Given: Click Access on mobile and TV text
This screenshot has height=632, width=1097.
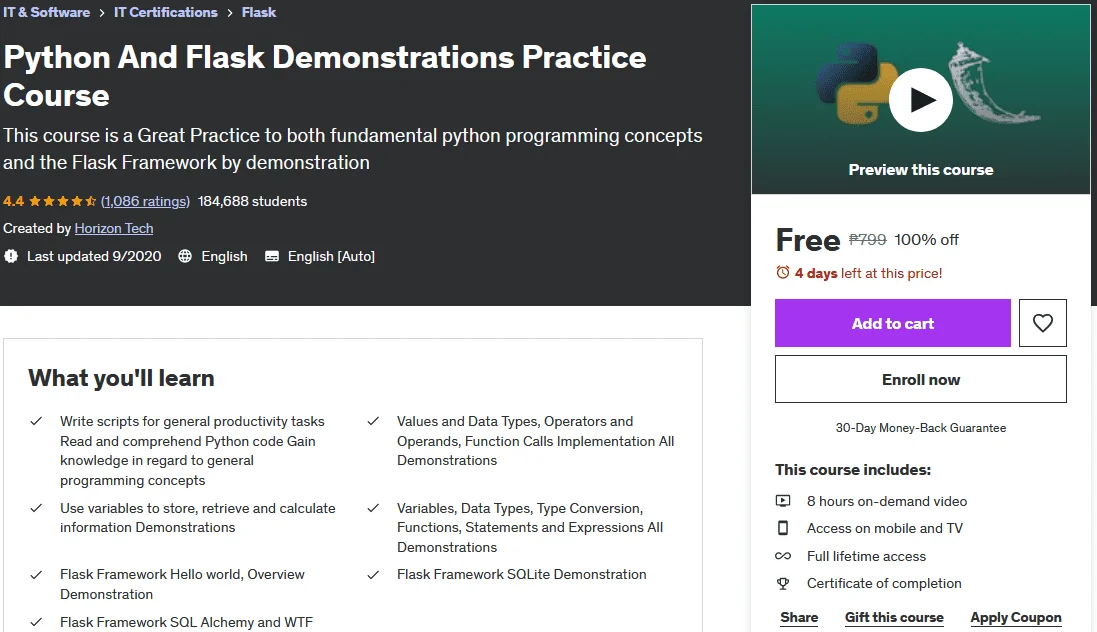Looking at the screenshot, I should (885, 528).
